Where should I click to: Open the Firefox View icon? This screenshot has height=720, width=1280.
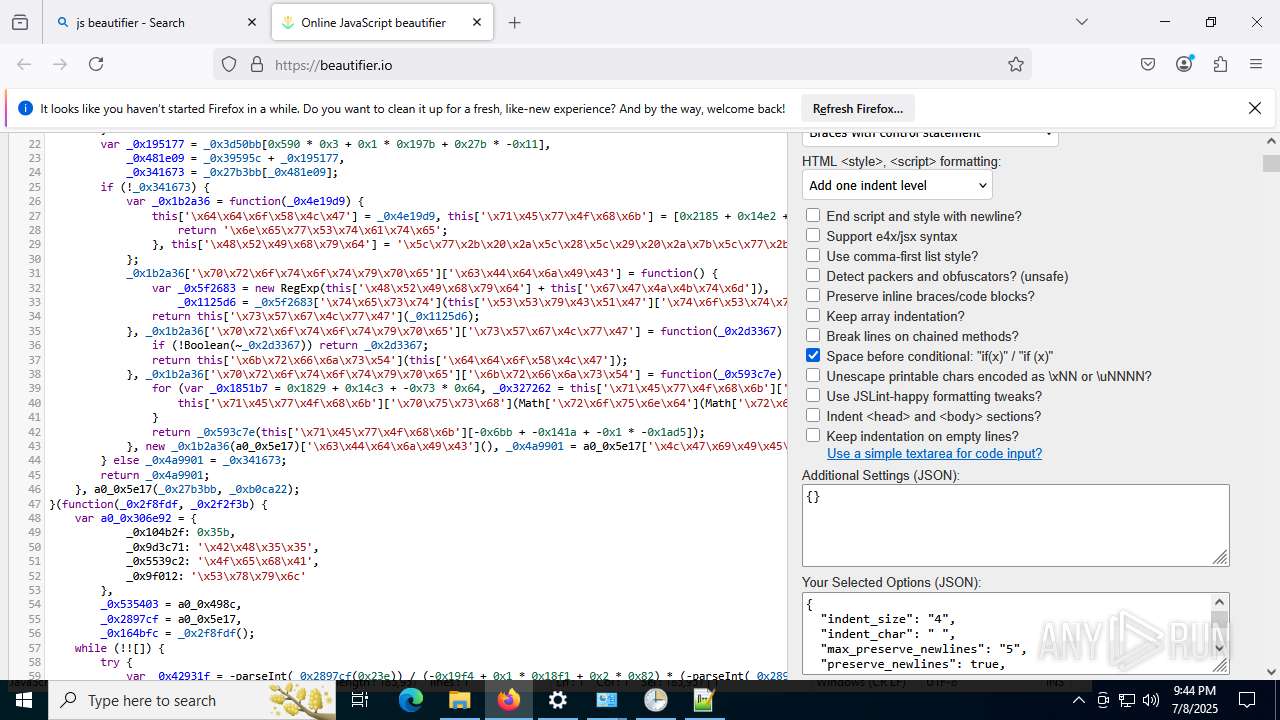pyautogui.click(x=20, y=22)
